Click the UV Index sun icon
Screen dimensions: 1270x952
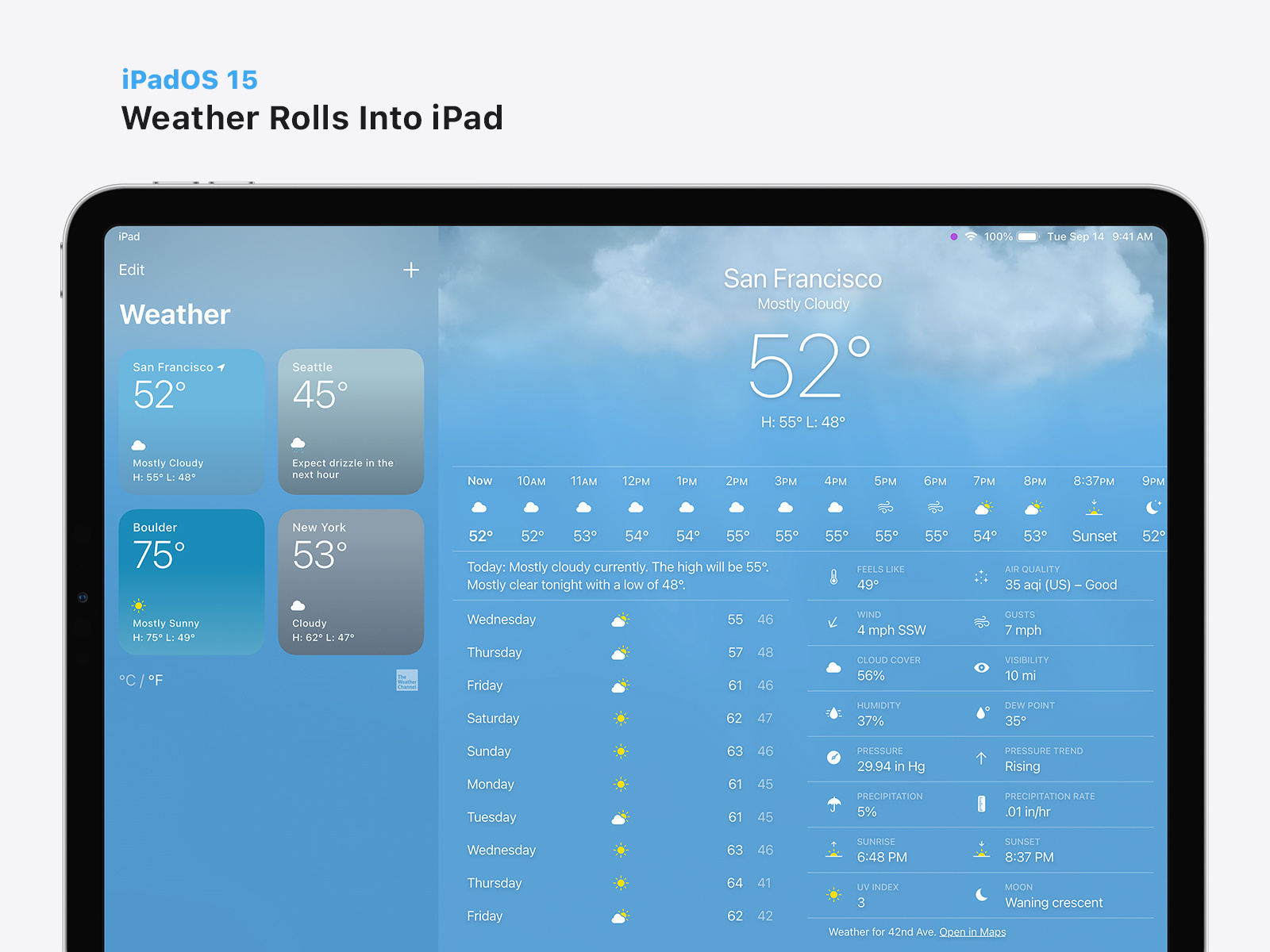click(x=833, y=894)
